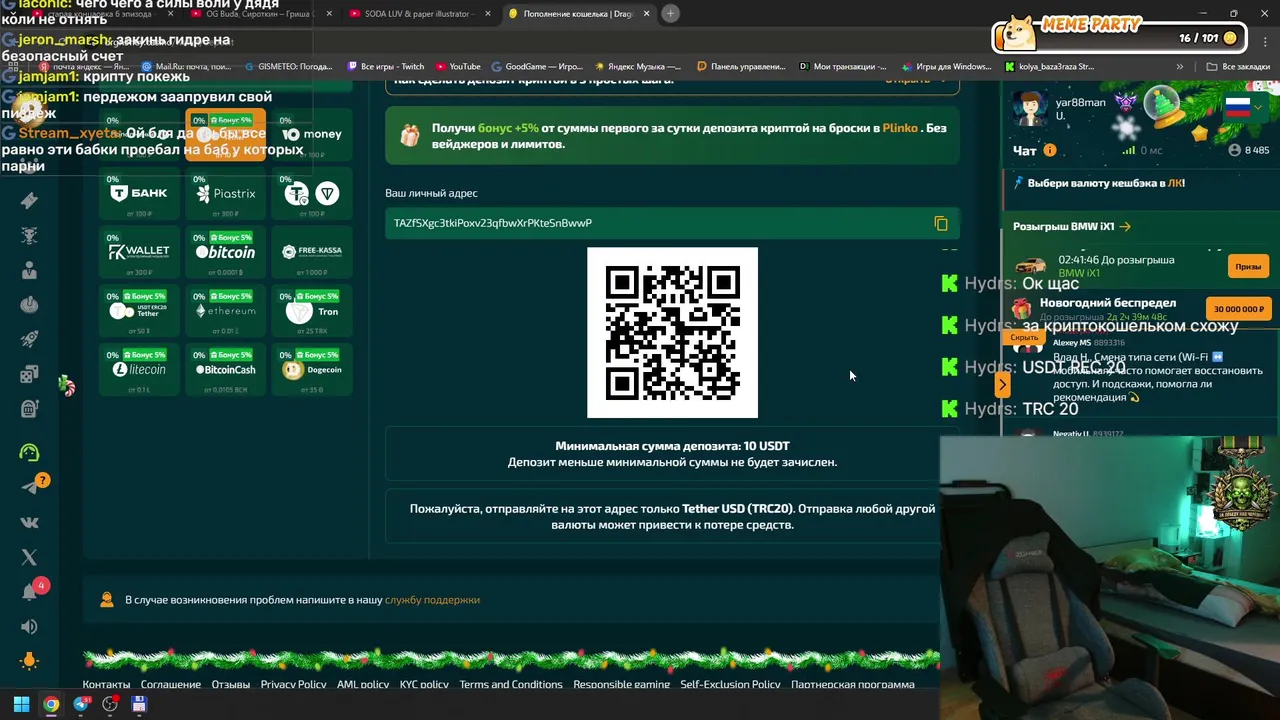Viewport: 1280px width, 720px height.
Task: Open the bull head sidebar icon
Action: point(29,235)
